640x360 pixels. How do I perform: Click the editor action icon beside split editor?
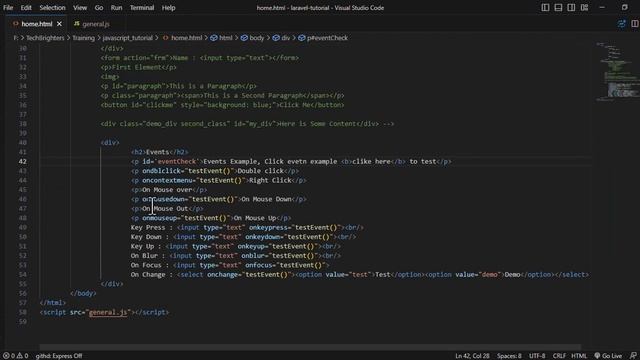point(621,24)
